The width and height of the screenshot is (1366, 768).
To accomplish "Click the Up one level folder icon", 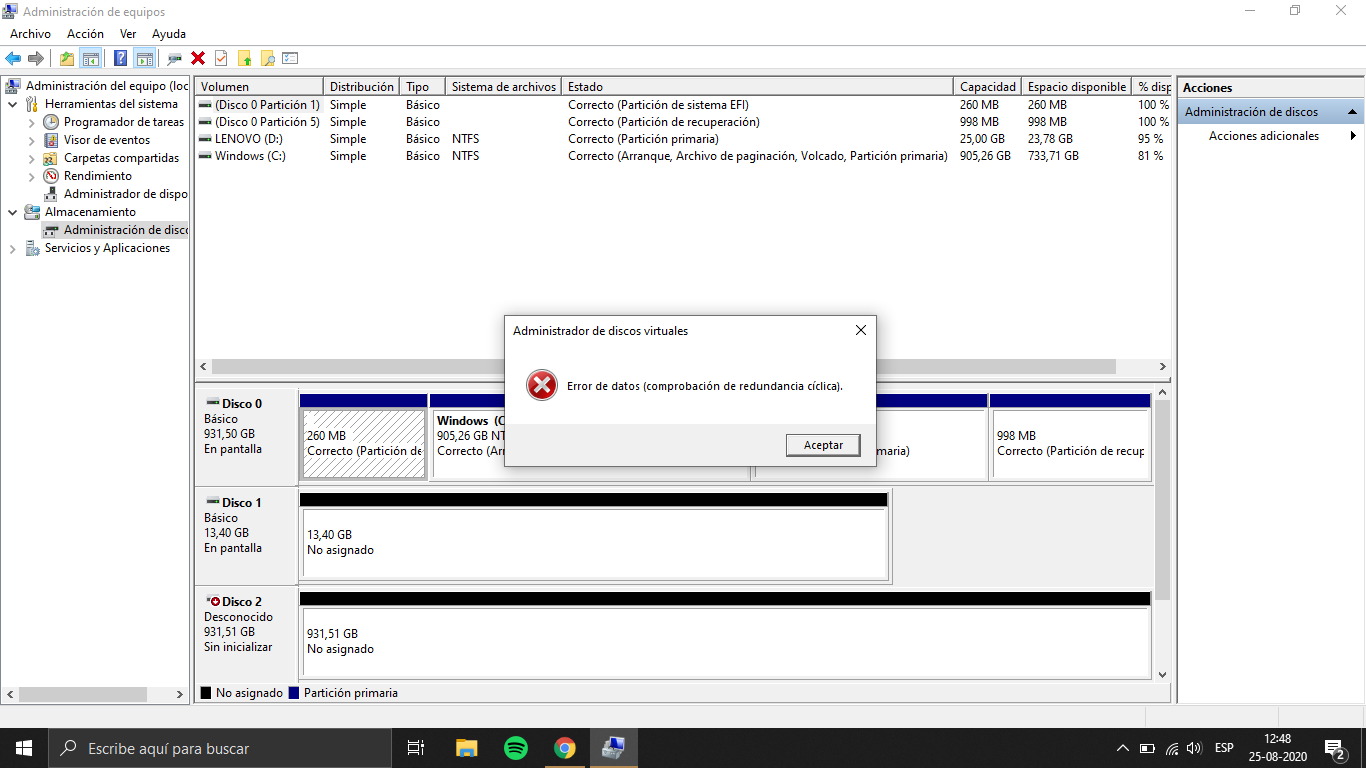I will (66, 58).
